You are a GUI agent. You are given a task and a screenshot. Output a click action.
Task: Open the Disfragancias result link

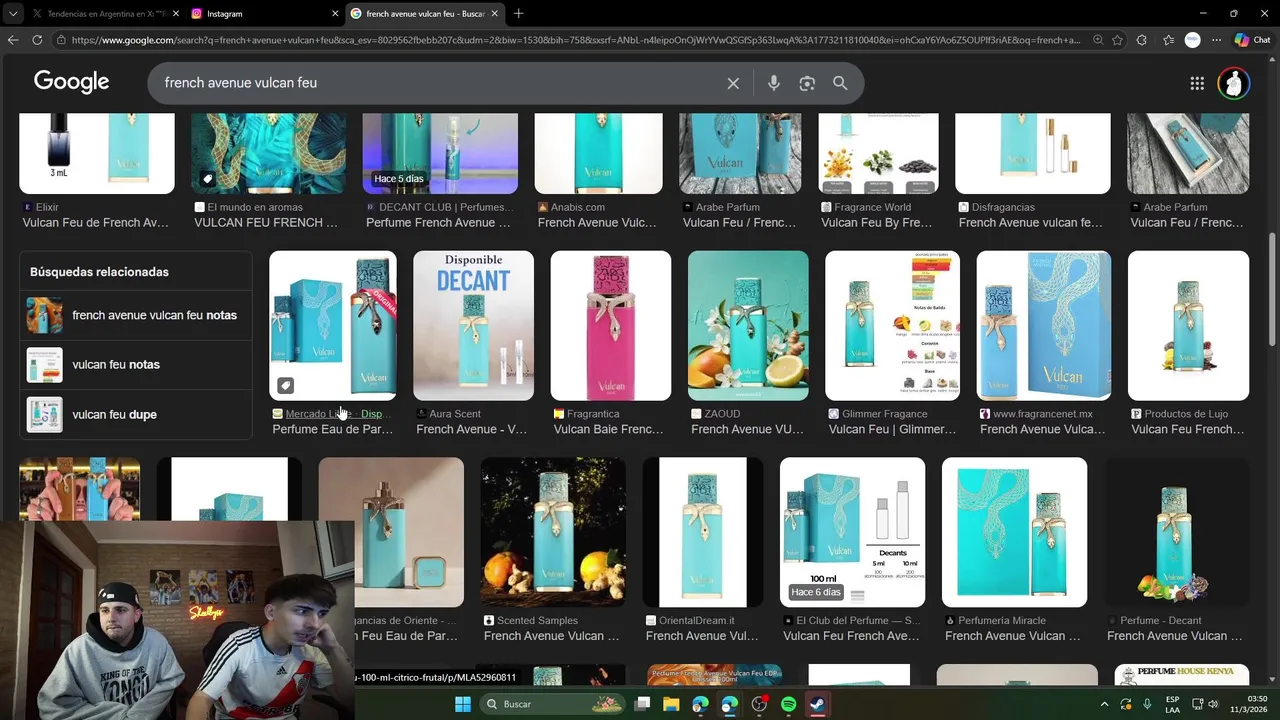coord(1031,215)
